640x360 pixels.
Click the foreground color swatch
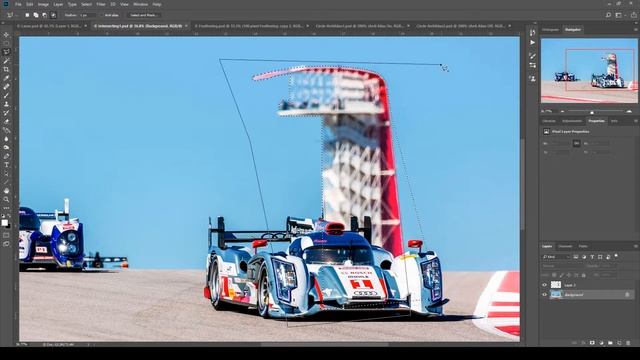[4, 222]
